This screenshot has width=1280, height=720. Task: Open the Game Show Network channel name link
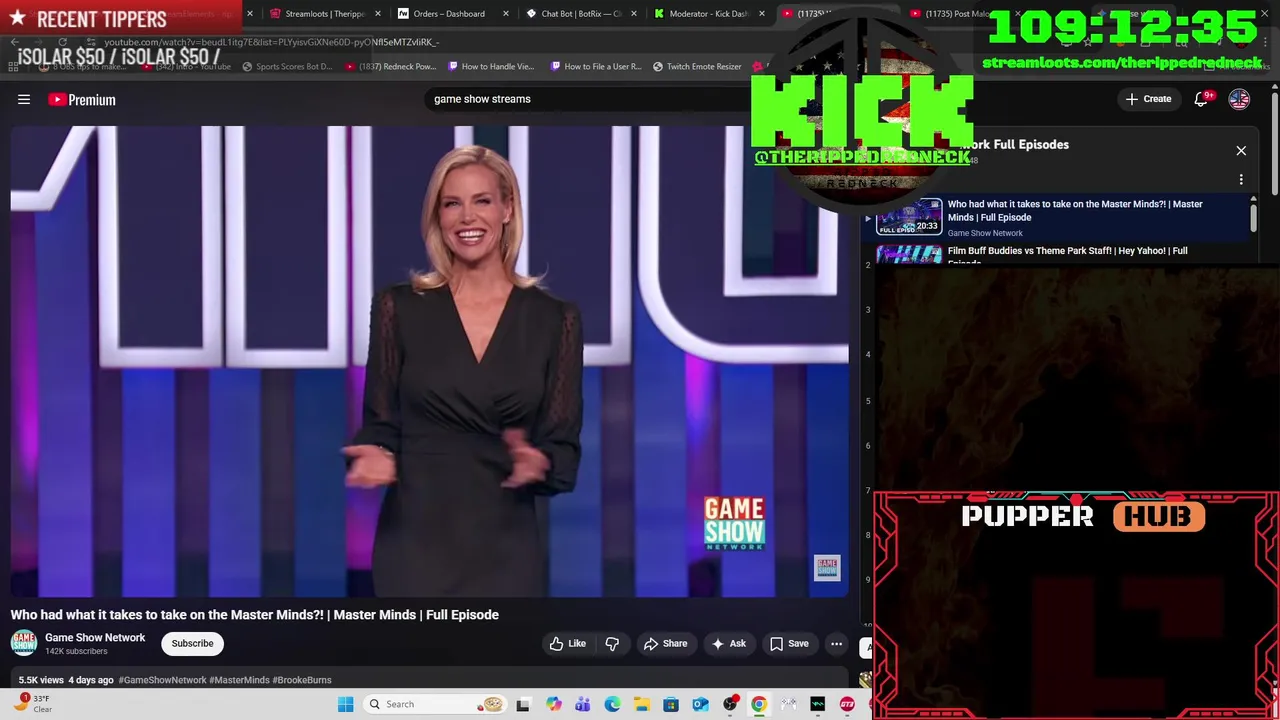pos(95,637)
